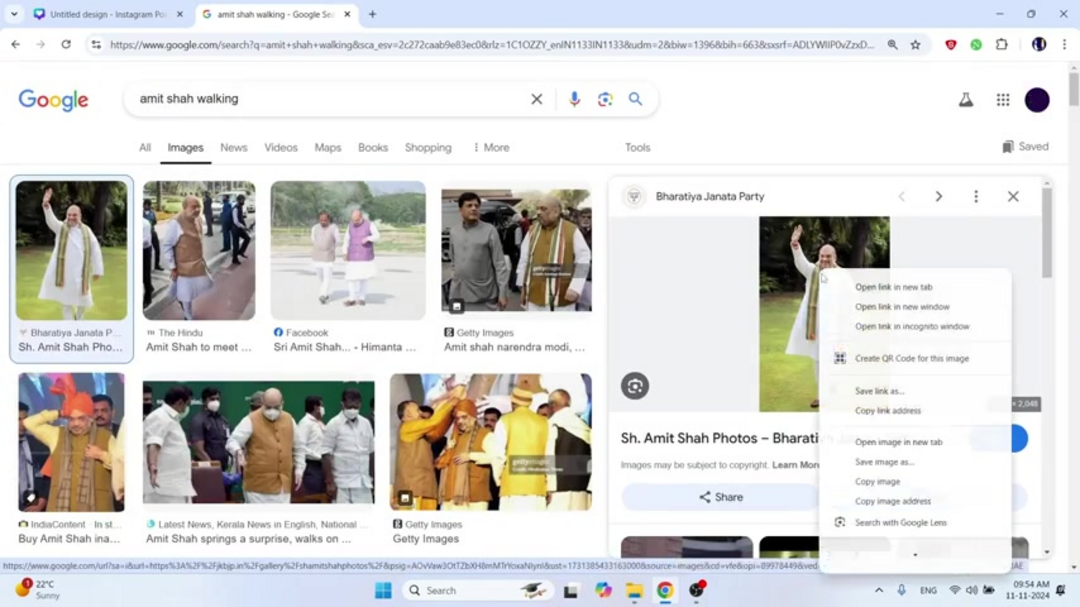1080x607 pixels.
Task: Select 'Save image as...' from context menu
Action: point(884,462)
